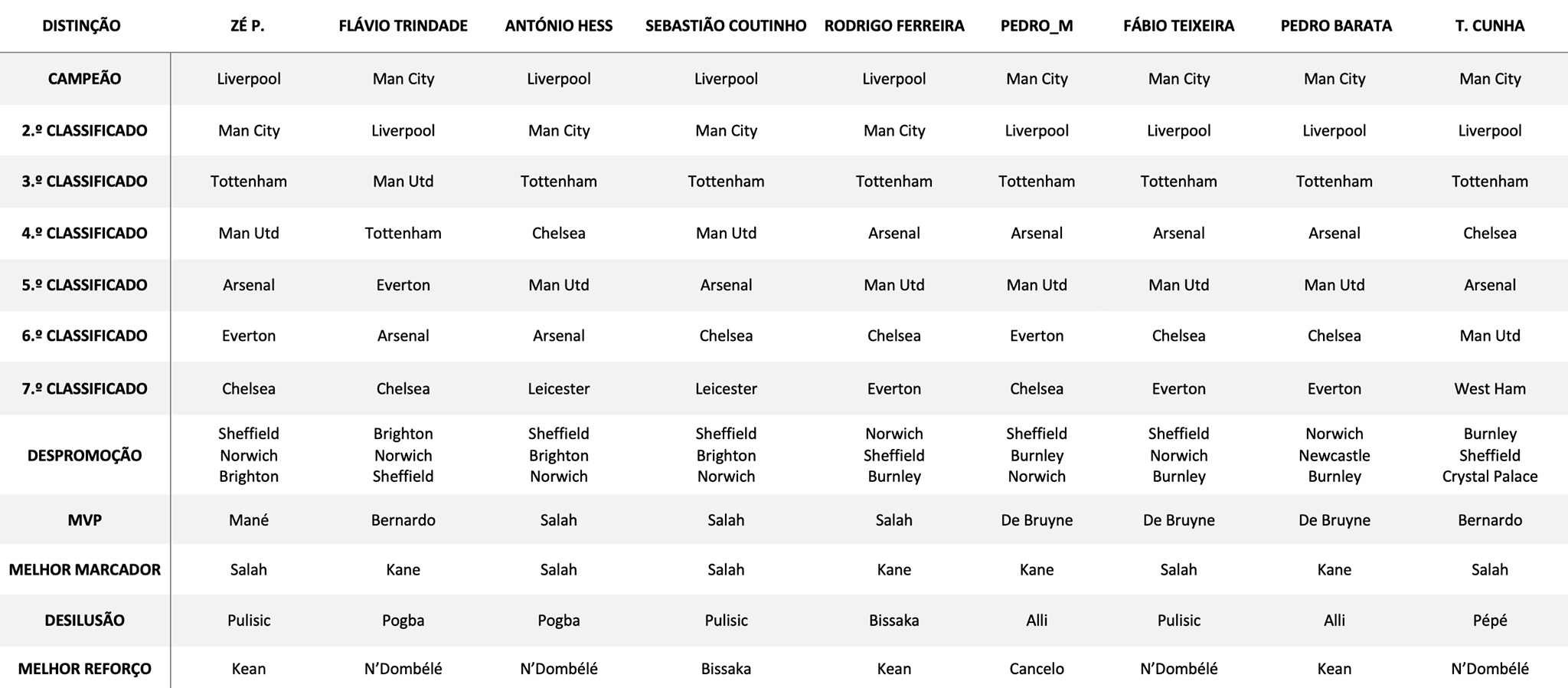Viewport: 1568px width, 688px height.
Task: Click the MELHOR MARCADOR row label
Action: pos(84,570)
